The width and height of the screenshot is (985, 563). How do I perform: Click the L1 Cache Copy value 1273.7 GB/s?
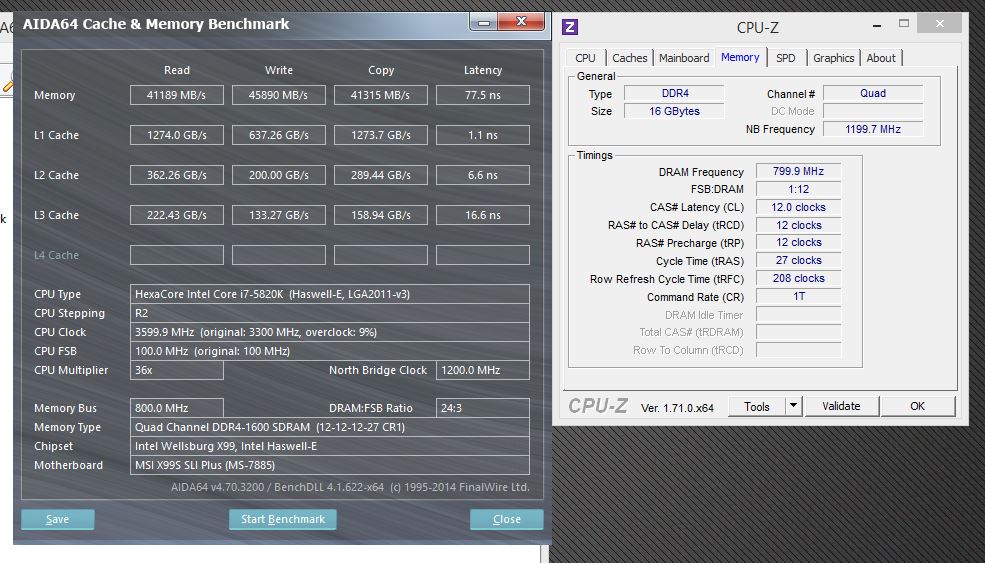click(x=381, y=135)
